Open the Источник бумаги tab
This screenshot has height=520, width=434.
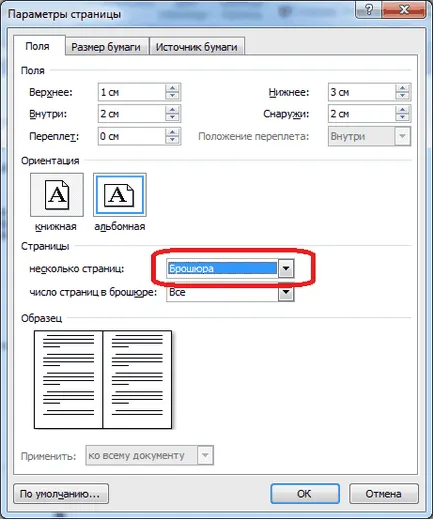197,47
